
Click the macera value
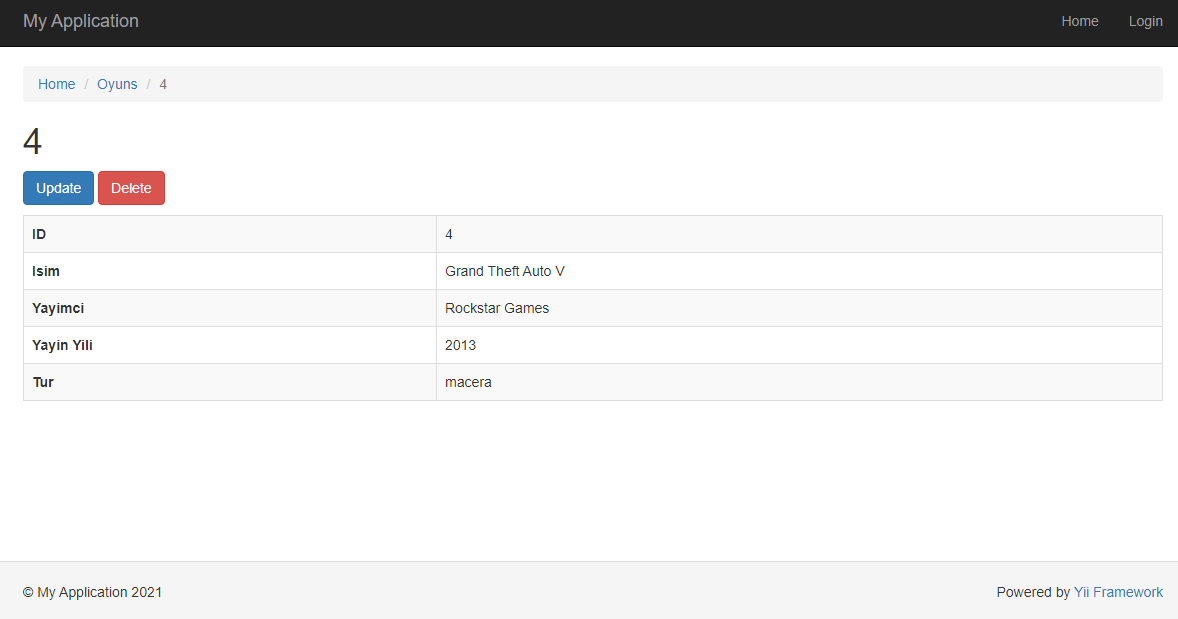[x=468, y=382]
